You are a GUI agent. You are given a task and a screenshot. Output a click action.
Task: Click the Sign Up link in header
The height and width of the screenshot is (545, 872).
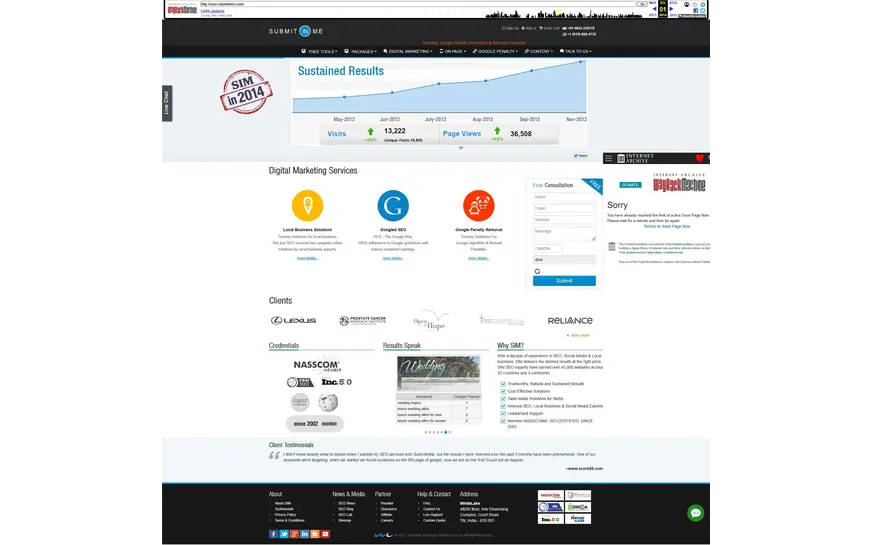click(510, 28)
